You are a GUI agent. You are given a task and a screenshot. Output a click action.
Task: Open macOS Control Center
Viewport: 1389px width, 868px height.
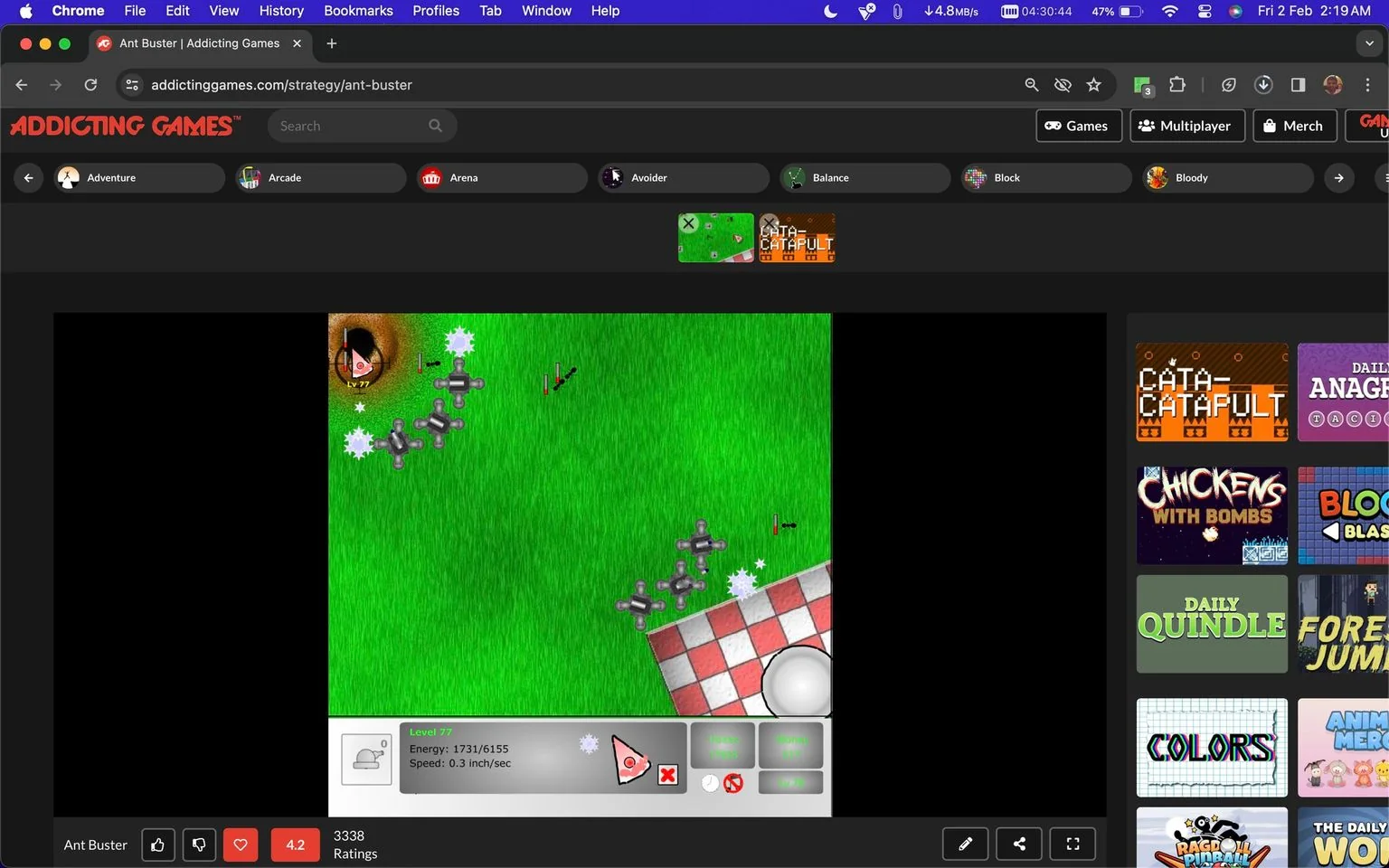1205,11
